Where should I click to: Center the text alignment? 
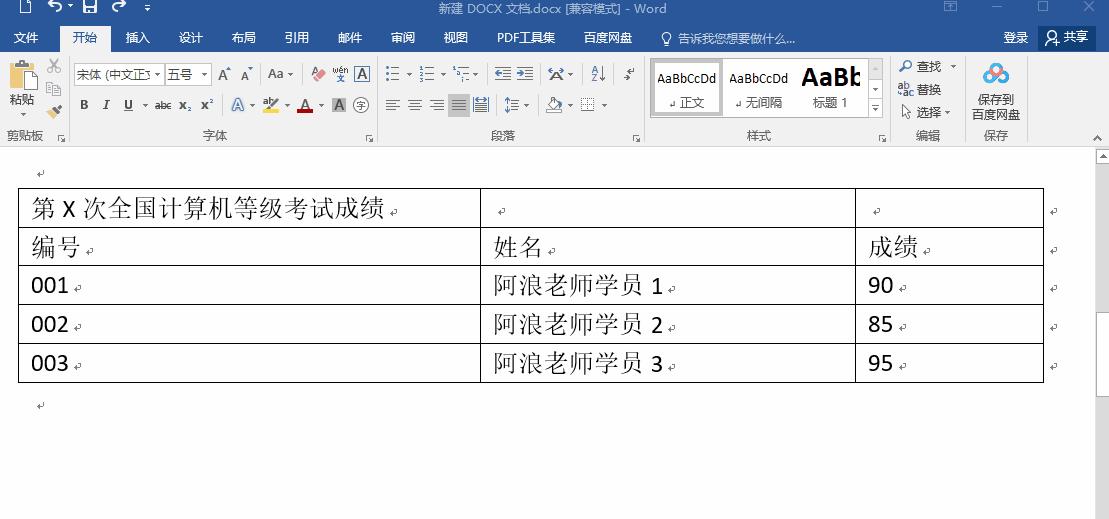(415, 105)
